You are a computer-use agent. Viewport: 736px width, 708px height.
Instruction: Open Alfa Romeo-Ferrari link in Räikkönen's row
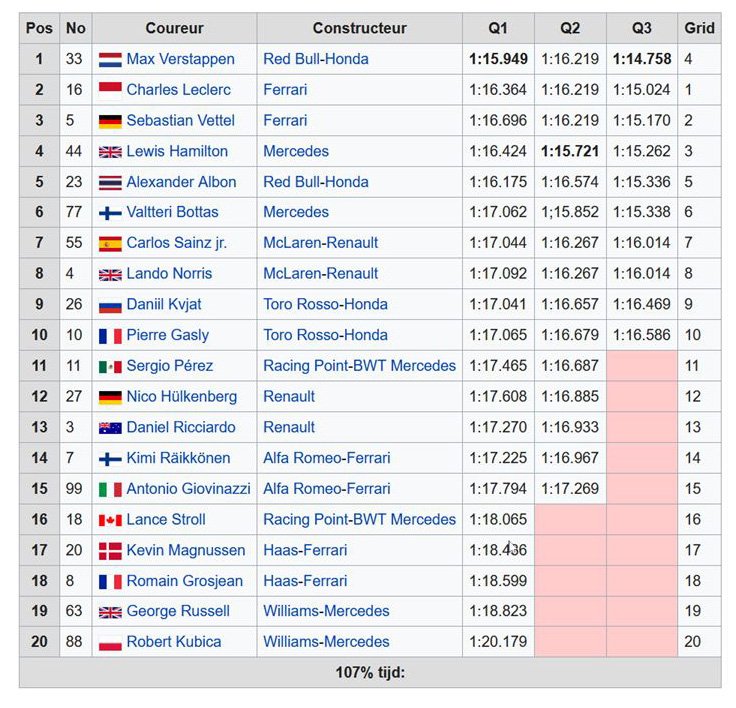(x=327, y=458)
